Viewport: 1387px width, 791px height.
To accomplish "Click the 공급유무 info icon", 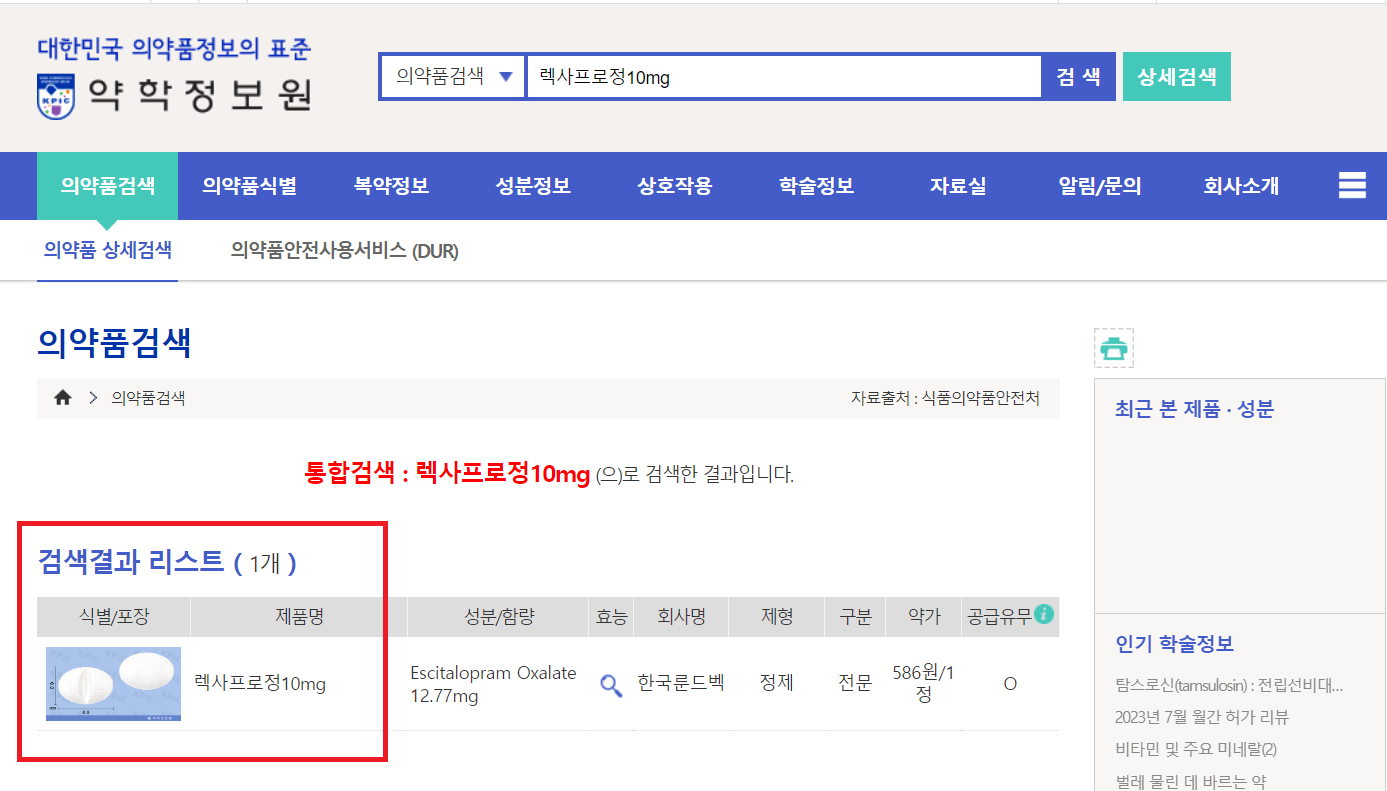I will [1045, 614].
